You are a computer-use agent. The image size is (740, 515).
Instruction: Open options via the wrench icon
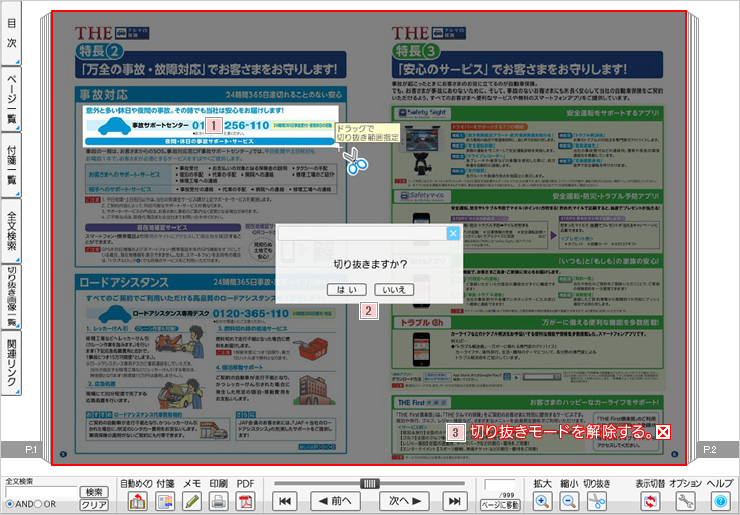[685, 501]
